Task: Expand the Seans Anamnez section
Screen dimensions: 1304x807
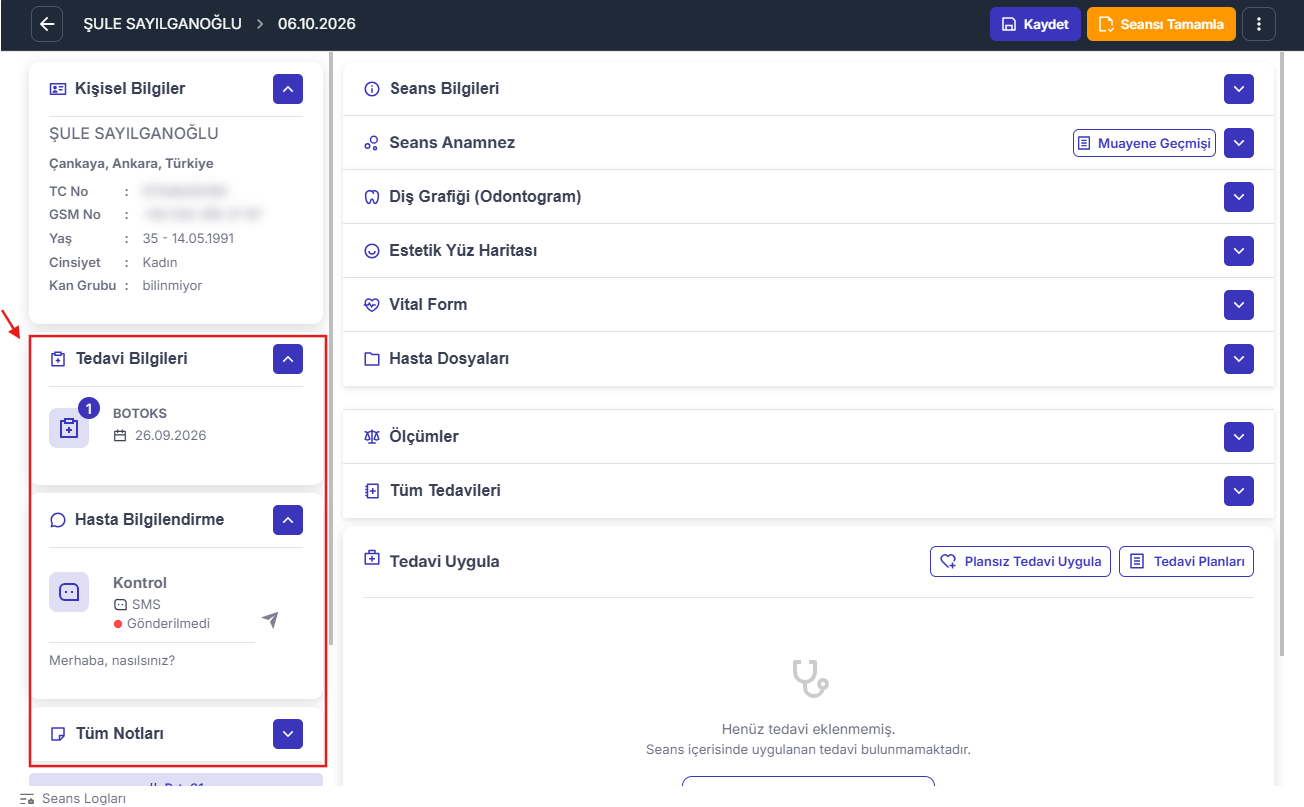Action: pos(1239,143)
